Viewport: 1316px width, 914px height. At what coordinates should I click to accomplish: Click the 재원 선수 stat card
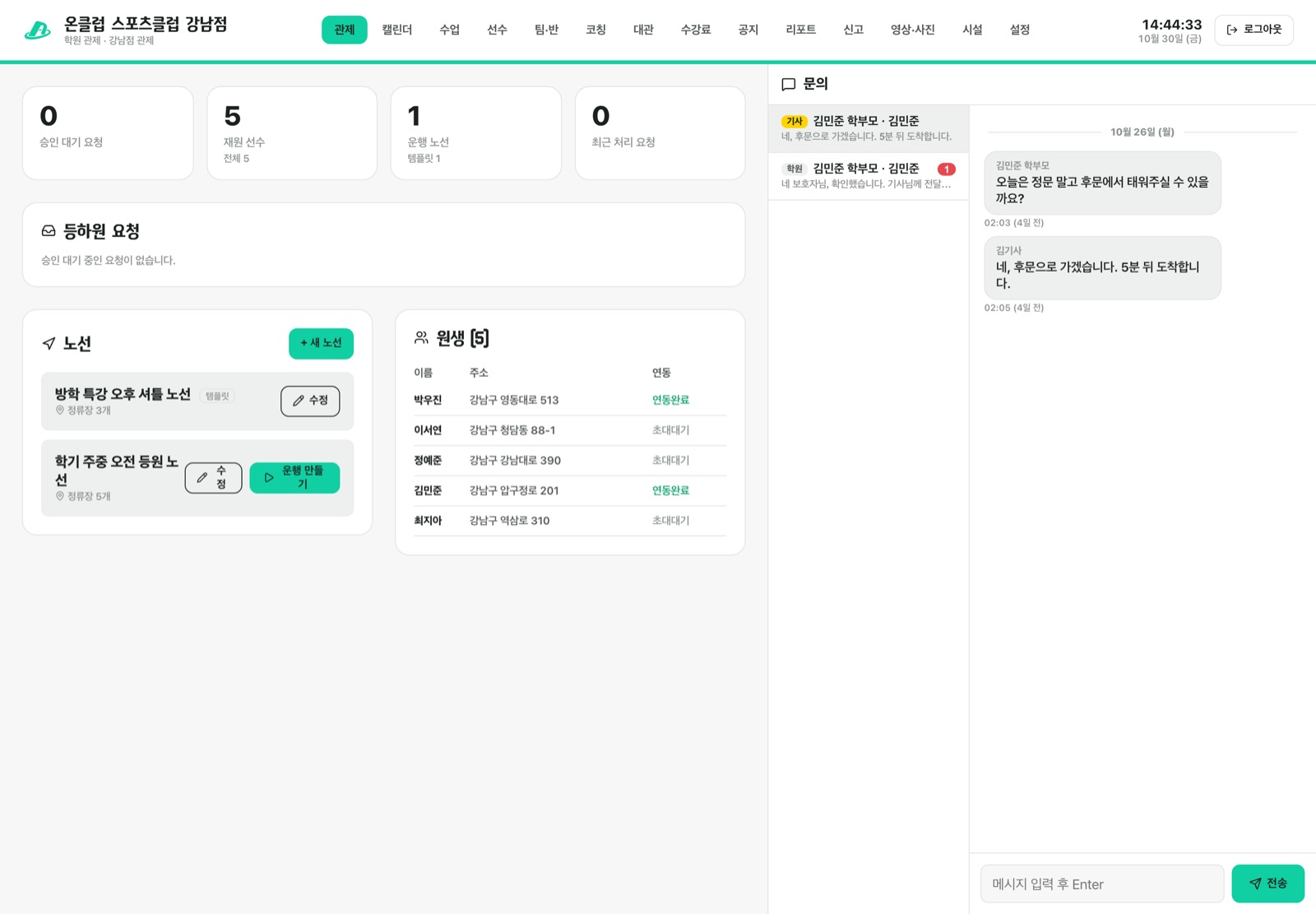[x=292, y=133]
